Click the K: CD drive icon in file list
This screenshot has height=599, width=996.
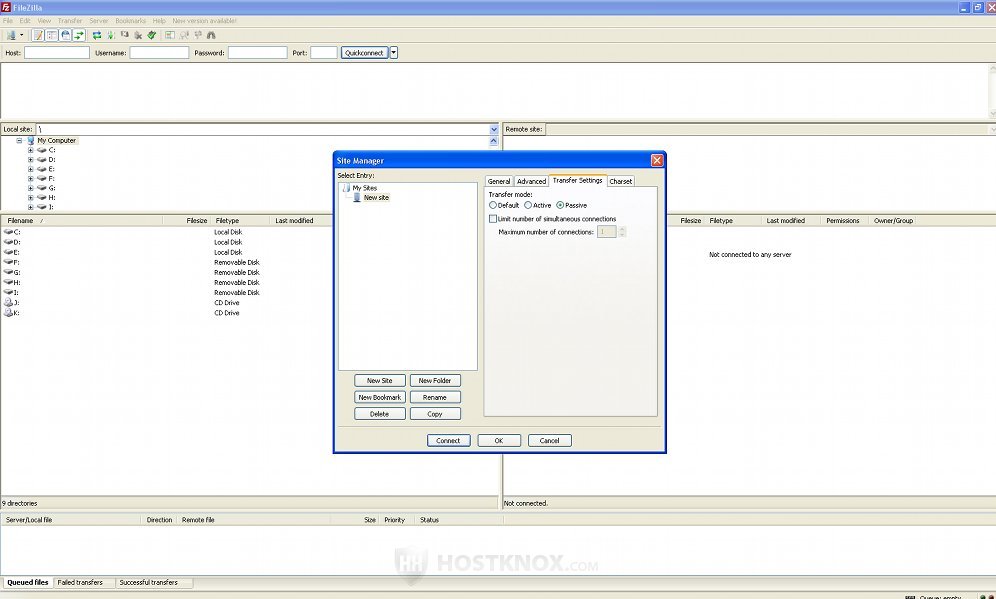pyautogui.click(x=8, y=313)
